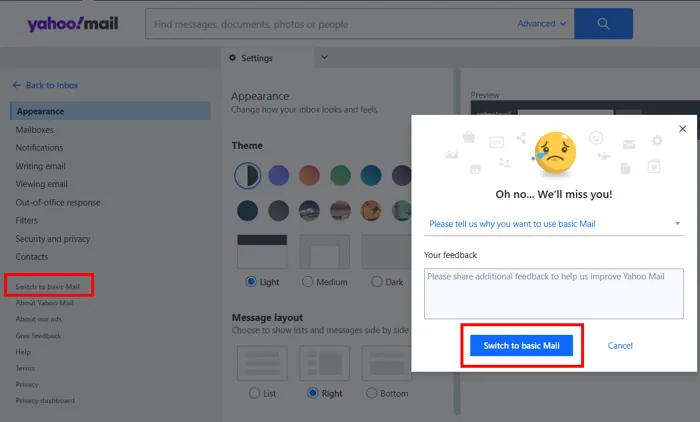
Task: Select the Medium mode radio button
Action: 307,281
